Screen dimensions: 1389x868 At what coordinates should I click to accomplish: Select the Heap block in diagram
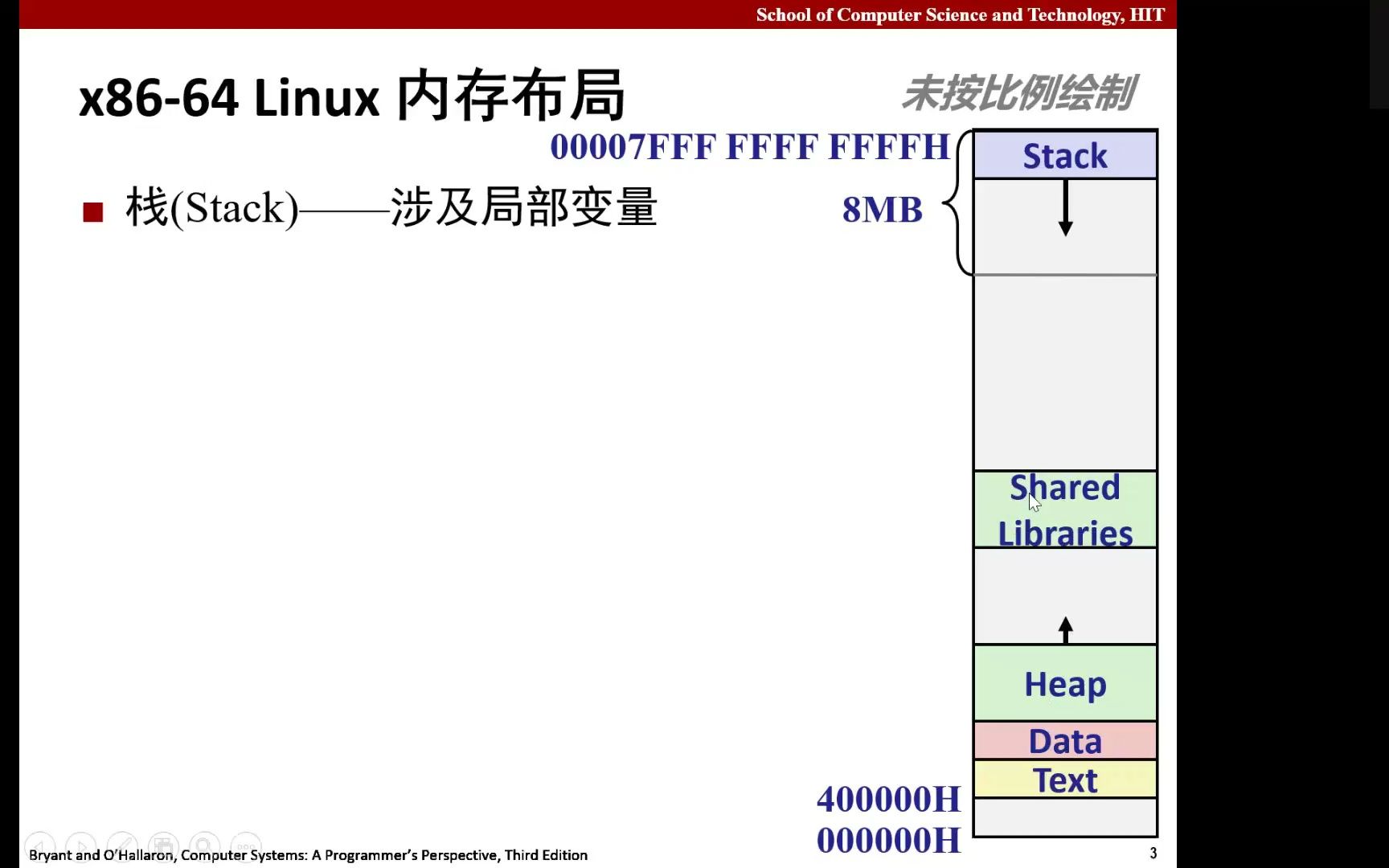tap(1065, 683)
